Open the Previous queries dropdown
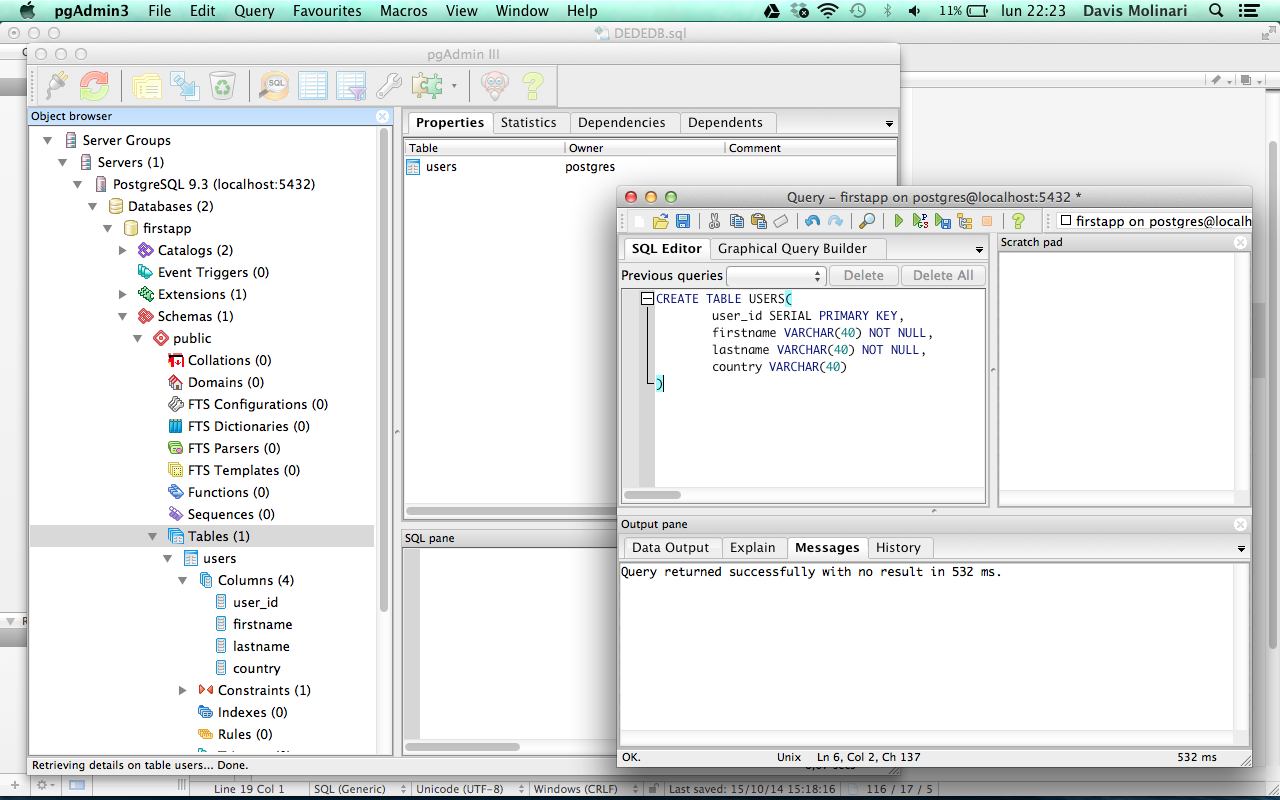The height and width of the screenshot is (800, 1280). click(776, 276)
